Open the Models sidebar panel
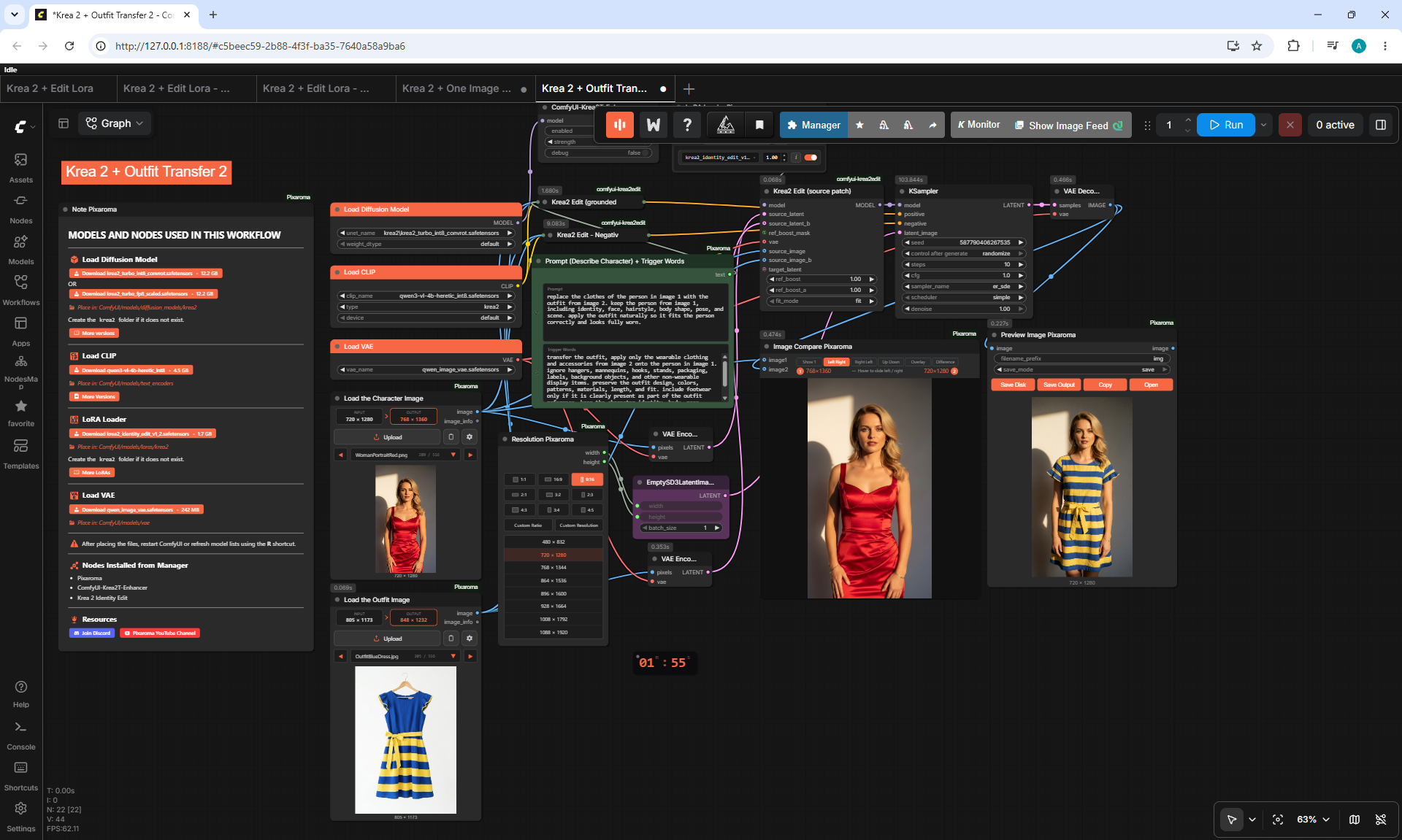Viewport: 1402px width, 840px height. pos(20,249)
